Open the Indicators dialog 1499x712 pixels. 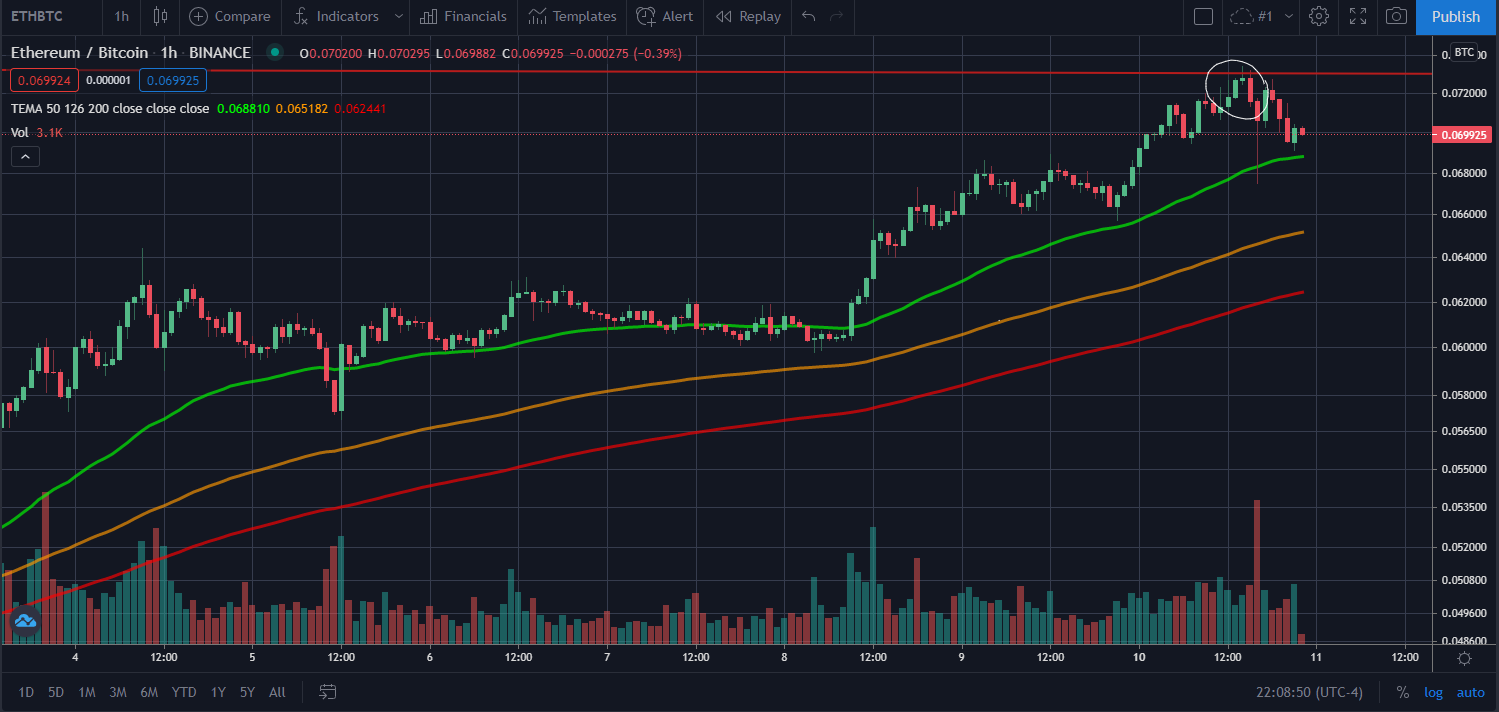(x=336, y=16)
